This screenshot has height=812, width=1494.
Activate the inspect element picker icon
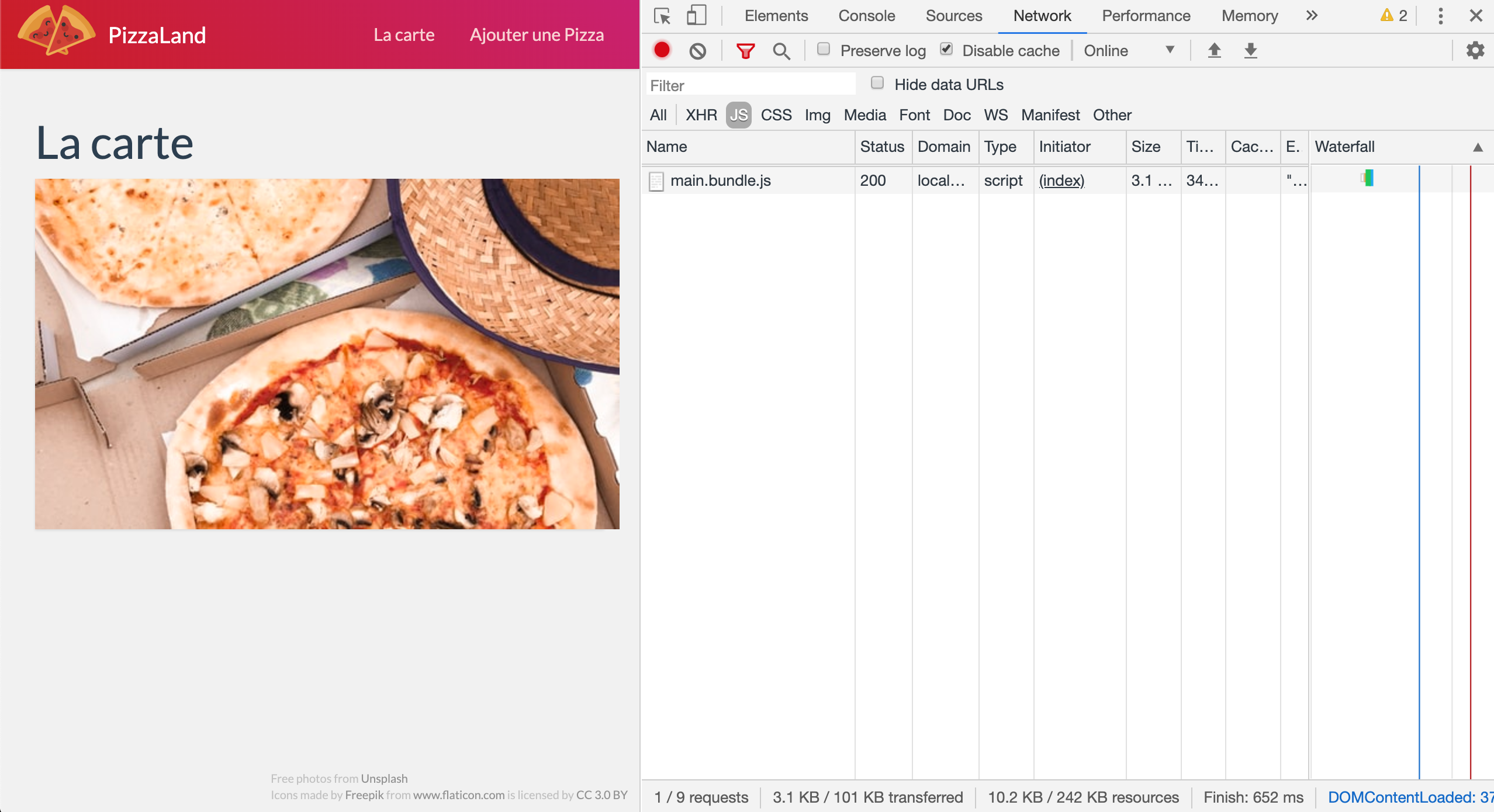pos(662,16)
